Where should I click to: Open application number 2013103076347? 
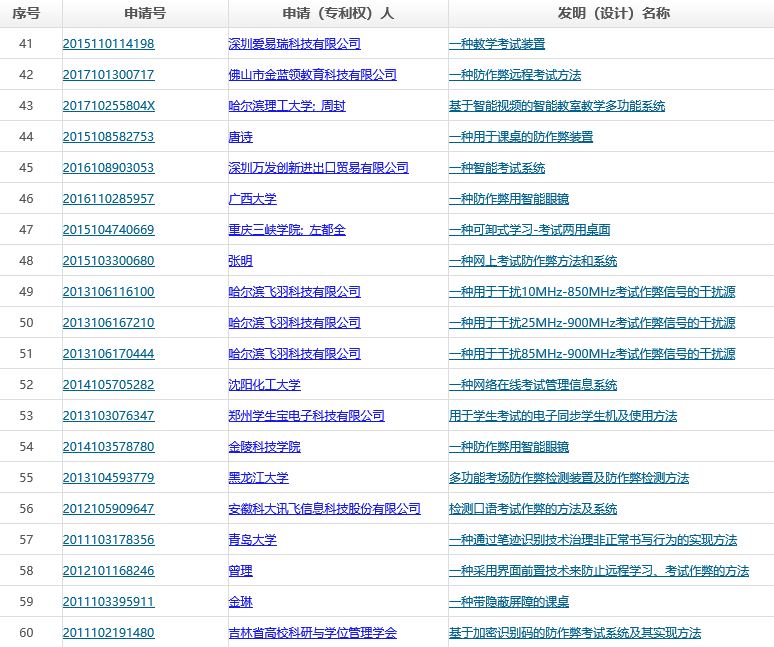click(x=109, y=416)
